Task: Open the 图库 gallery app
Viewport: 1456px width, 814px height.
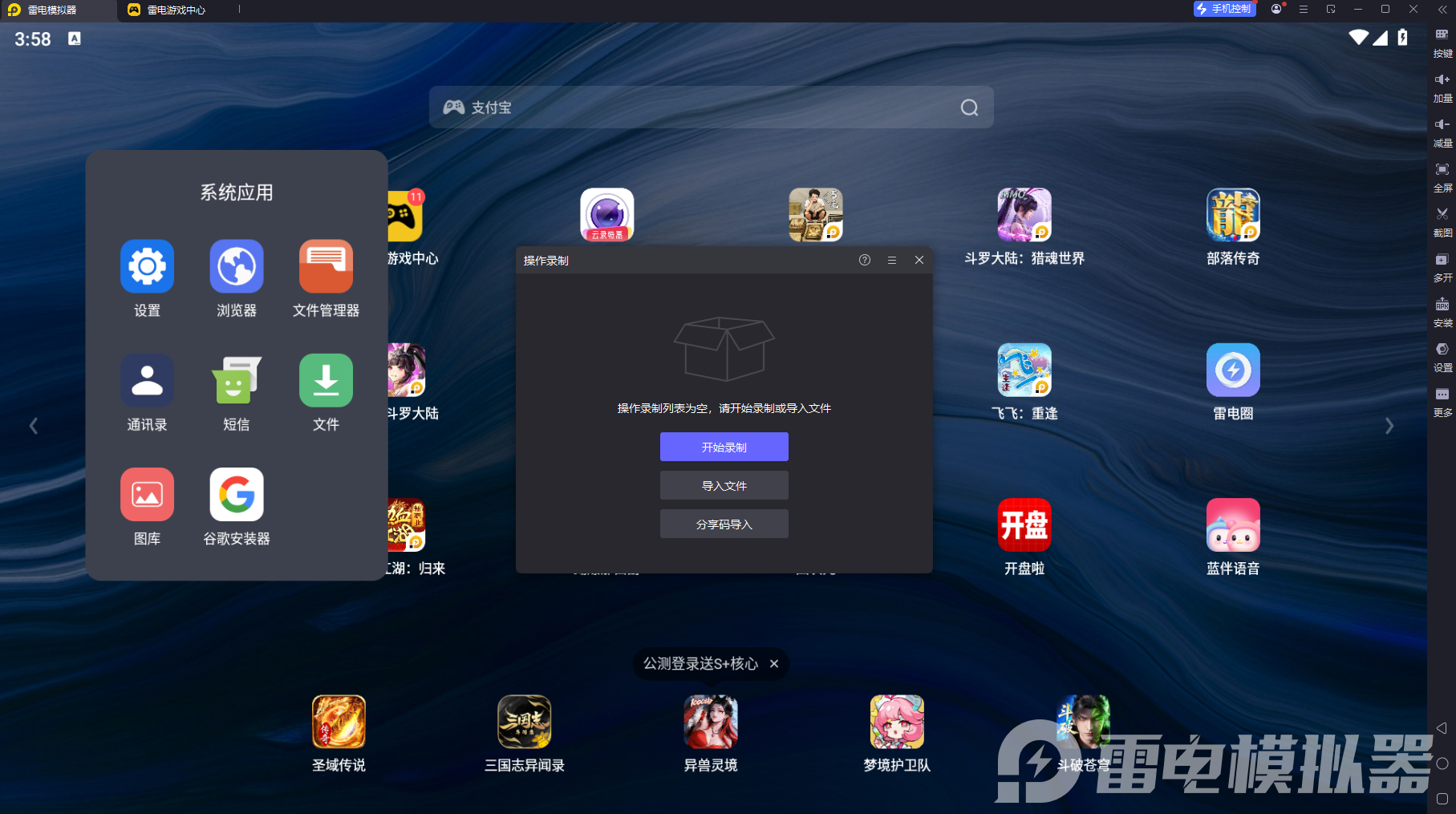Action: click(x=147, y=495)
